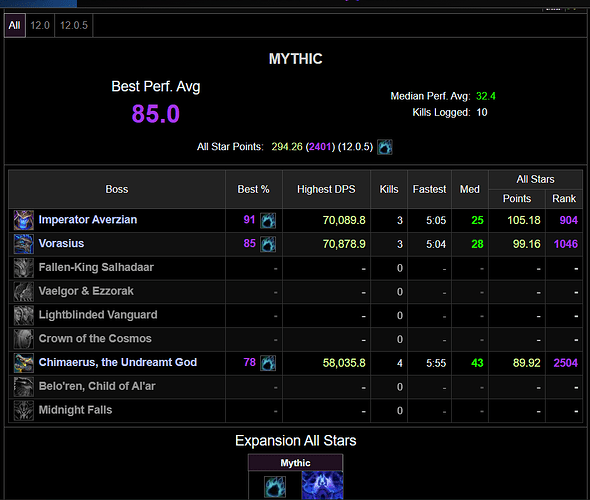
Task: Click the spec icon beside Vorasius 85 percent
Action: (268, 244)
